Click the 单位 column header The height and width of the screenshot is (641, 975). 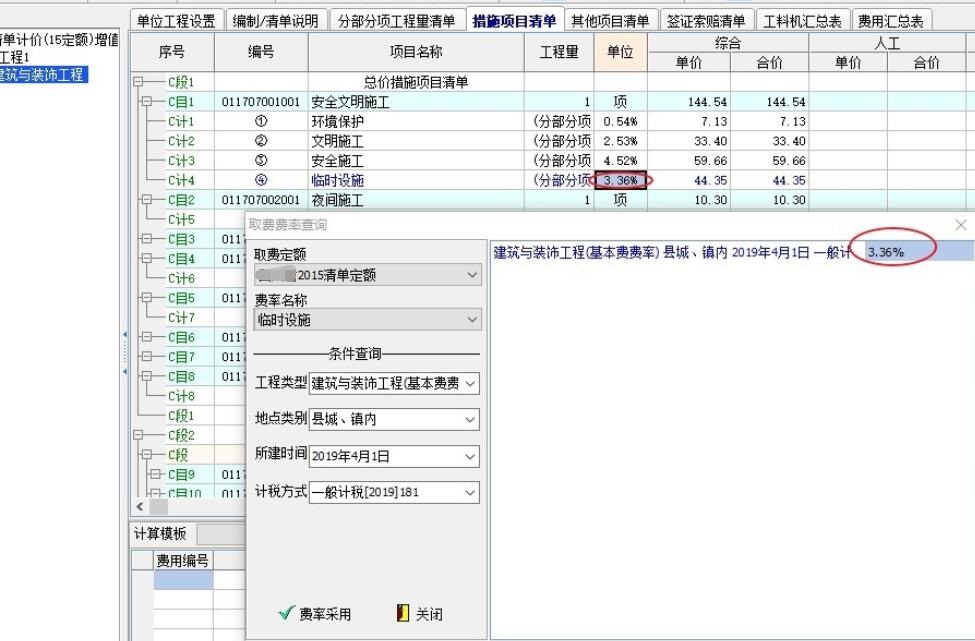point(621,52)
